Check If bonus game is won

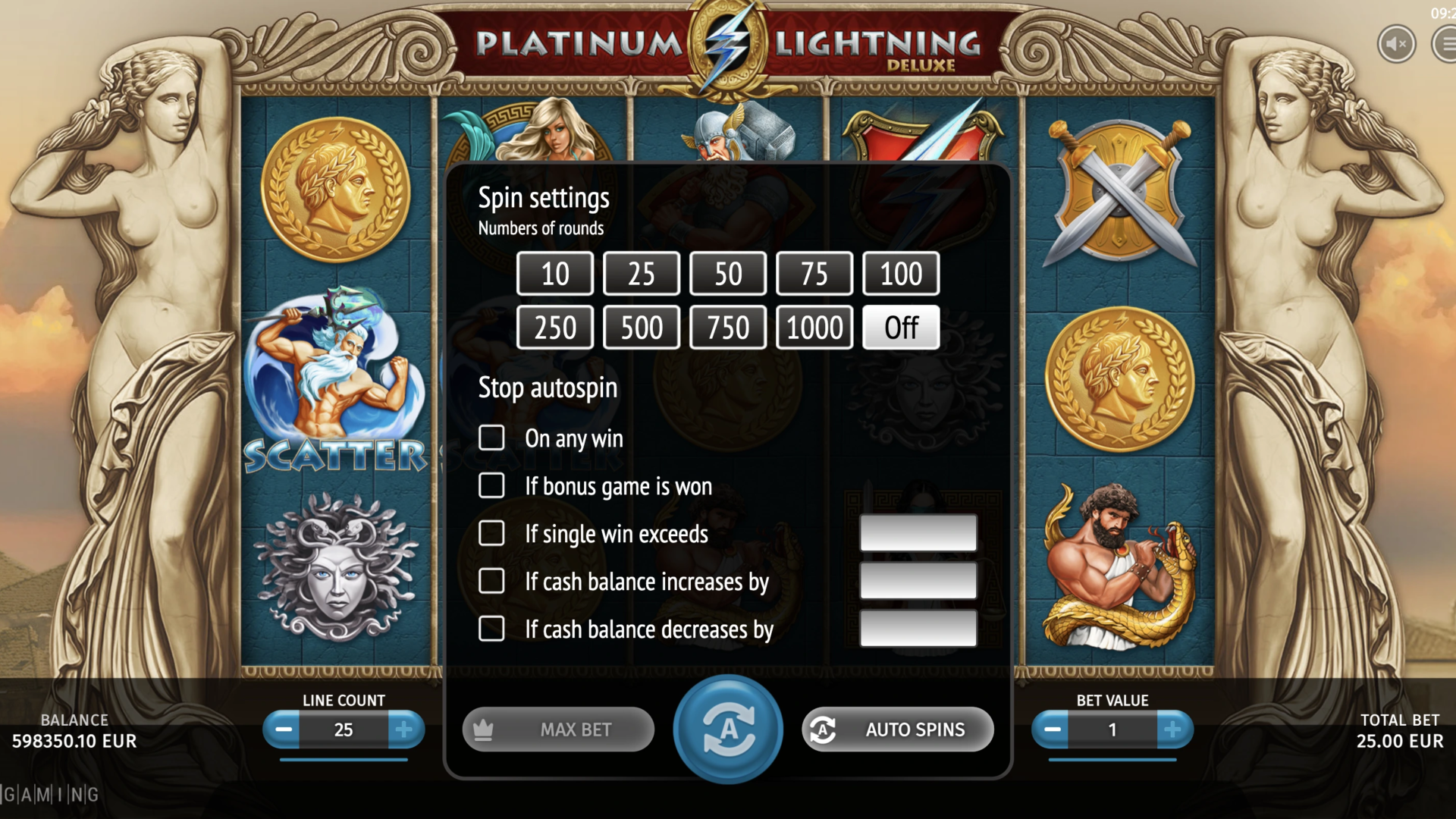(x=491, y=485)
